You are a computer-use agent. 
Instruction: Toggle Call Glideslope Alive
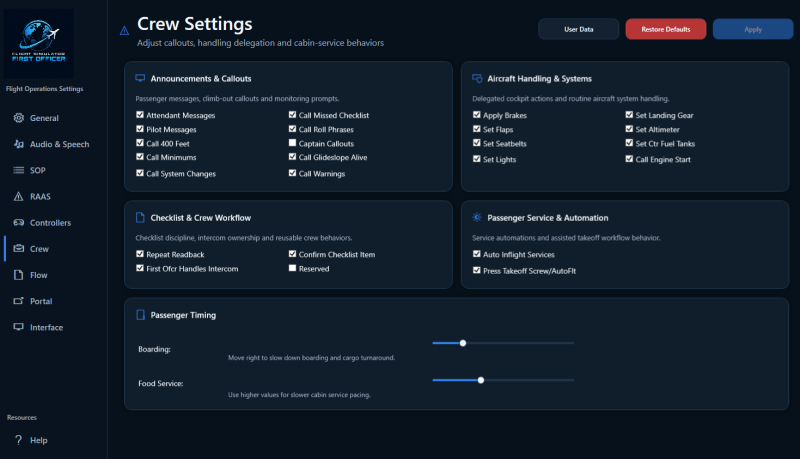pos(292,157)
